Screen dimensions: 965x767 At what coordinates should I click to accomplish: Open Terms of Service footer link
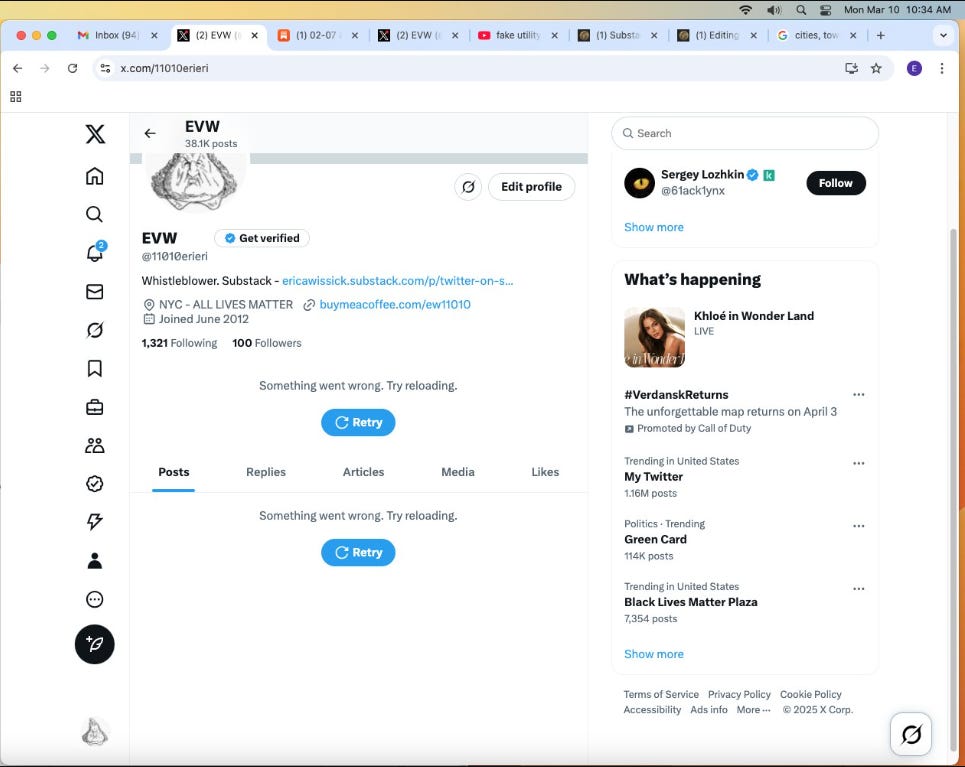point(661,694)
